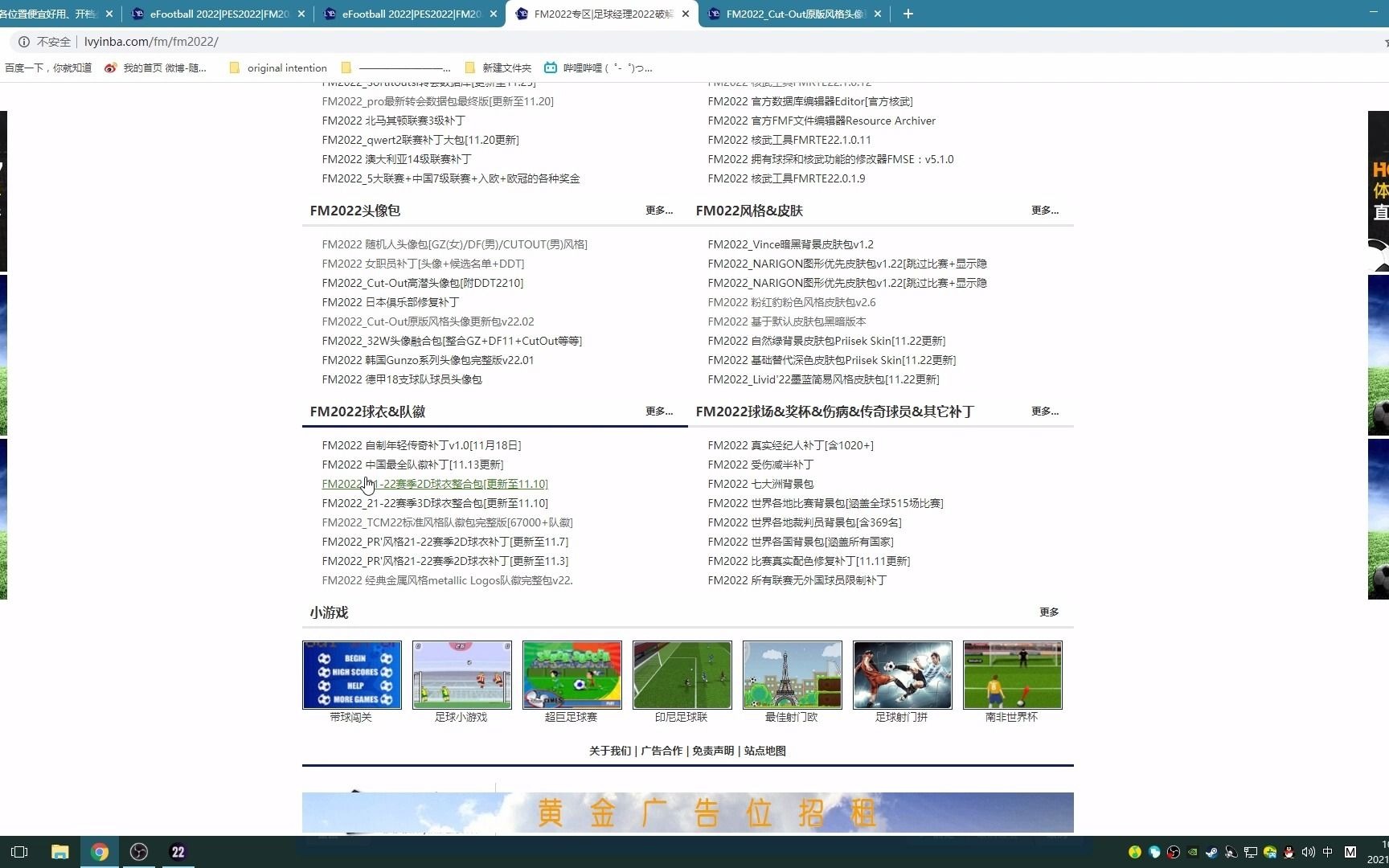Click the 南非世界杯 mini game thumbnail

(x=1011, y=675)
